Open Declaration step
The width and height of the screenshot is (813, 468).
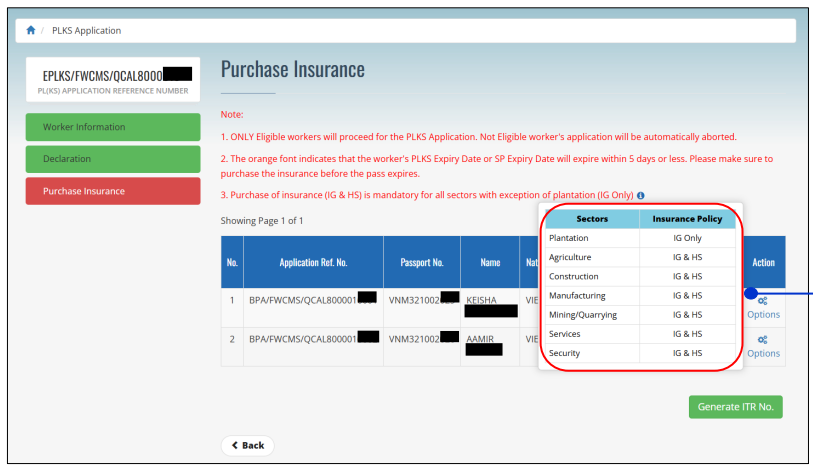tap(113, 159)
